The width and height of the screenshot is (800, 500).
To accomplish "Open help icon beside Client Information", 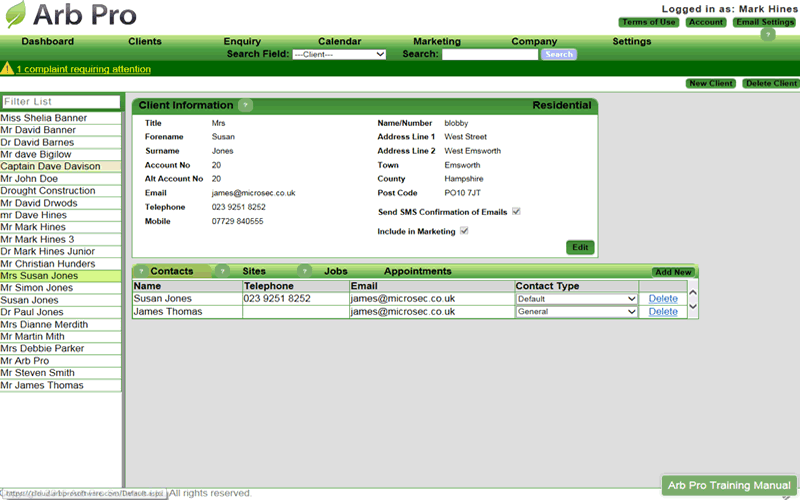I will pos(245,105).
